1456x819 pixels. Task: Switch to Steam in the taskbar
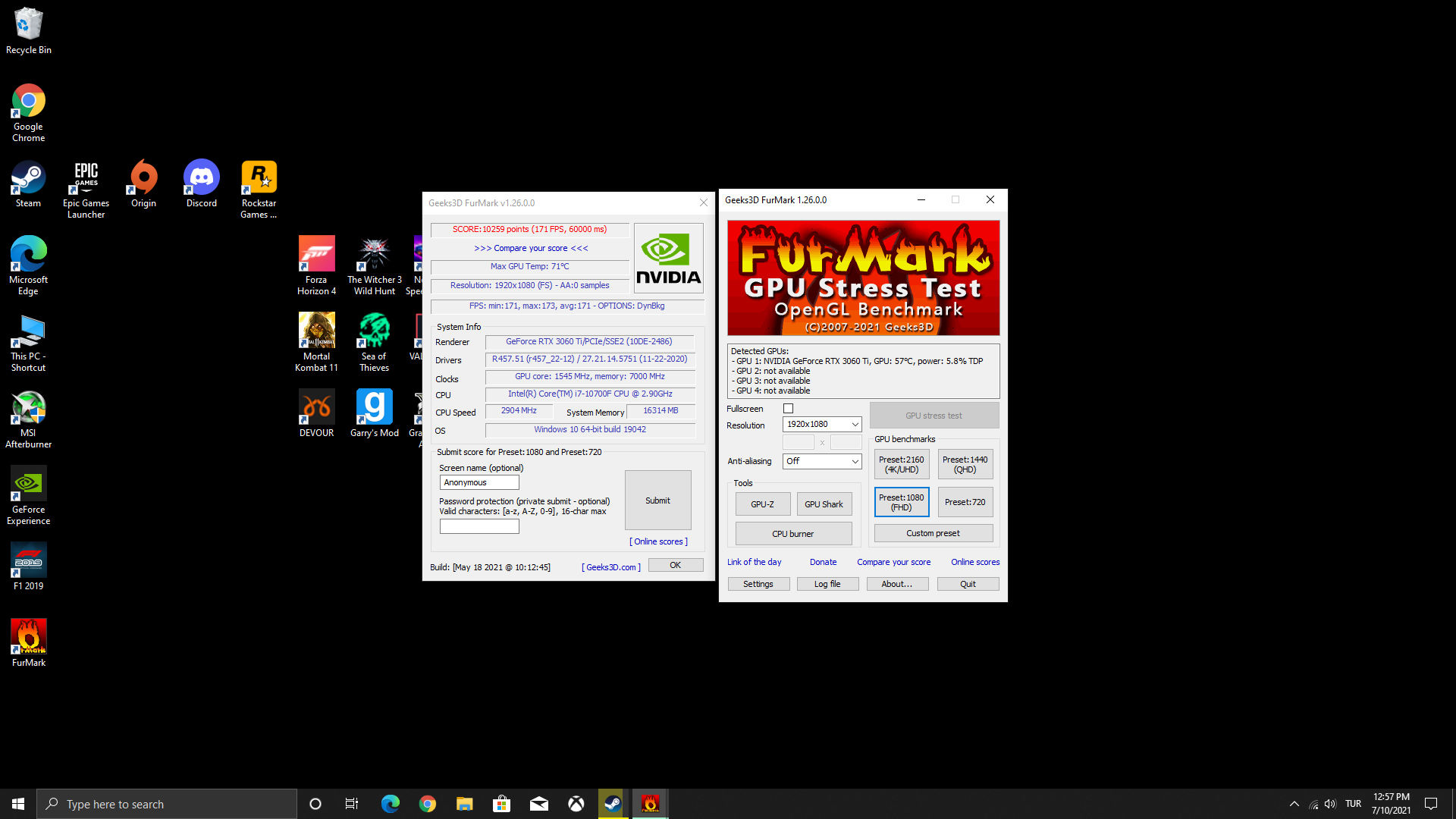click(613, 804)
